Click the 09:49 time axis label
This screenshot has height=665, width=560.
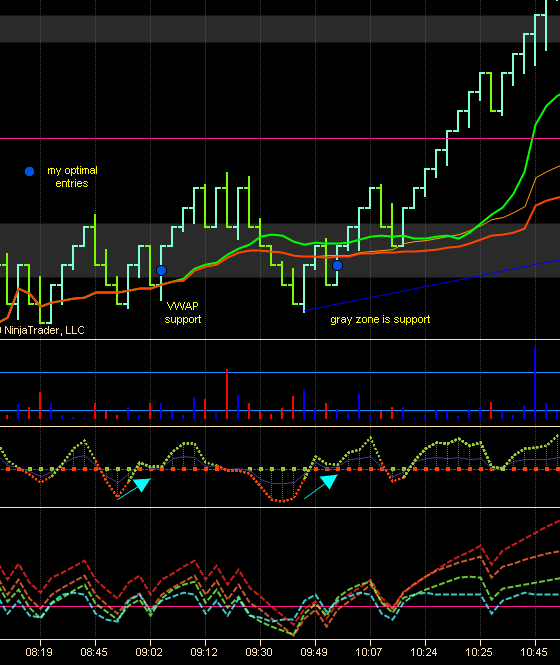(x=314, y=652)
